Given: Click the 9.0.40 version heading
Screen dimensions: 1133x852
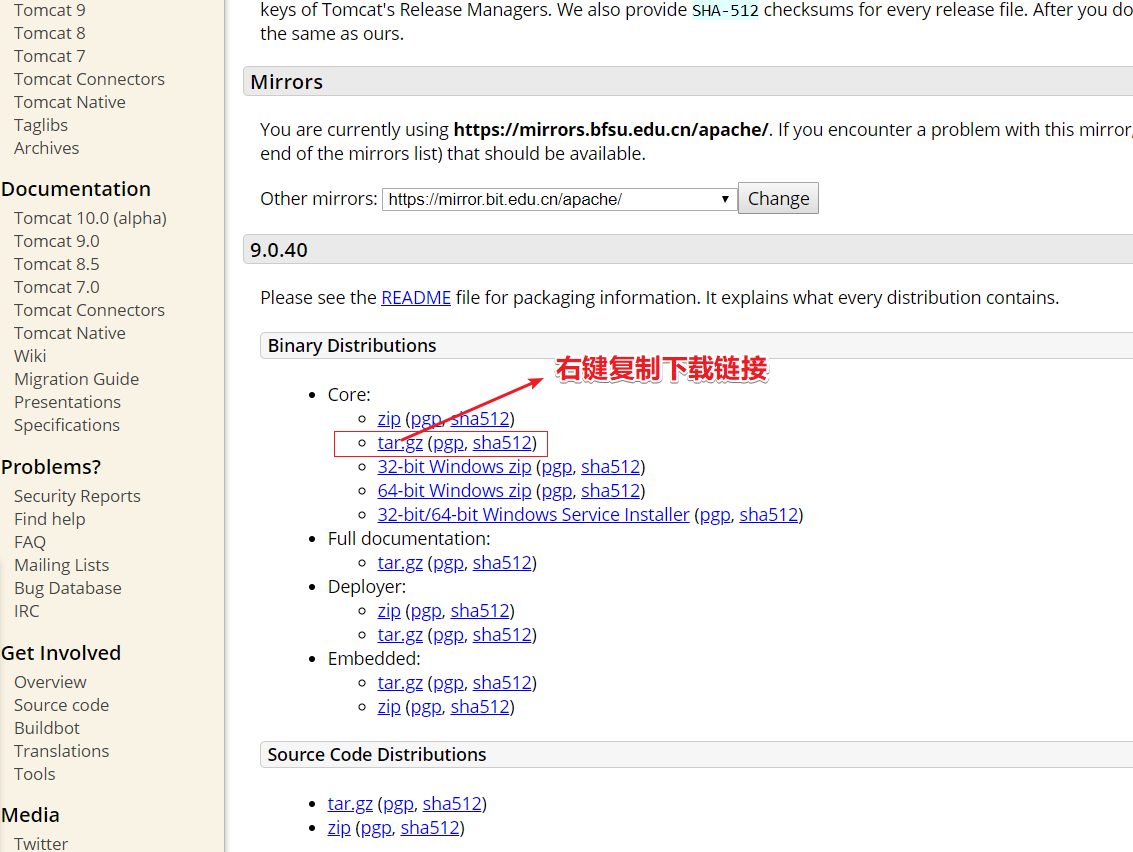Looking at the screenshot, I should 278,250.
